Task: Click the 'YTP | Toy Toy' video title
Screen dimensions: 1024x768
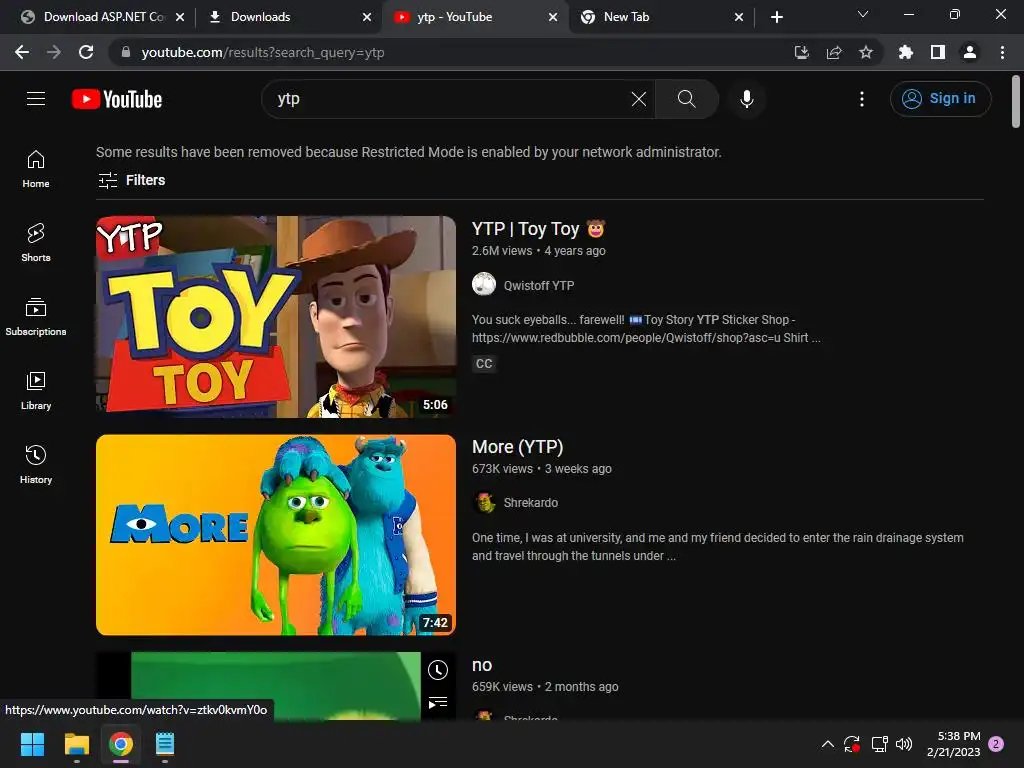Action: pos(538,229)
